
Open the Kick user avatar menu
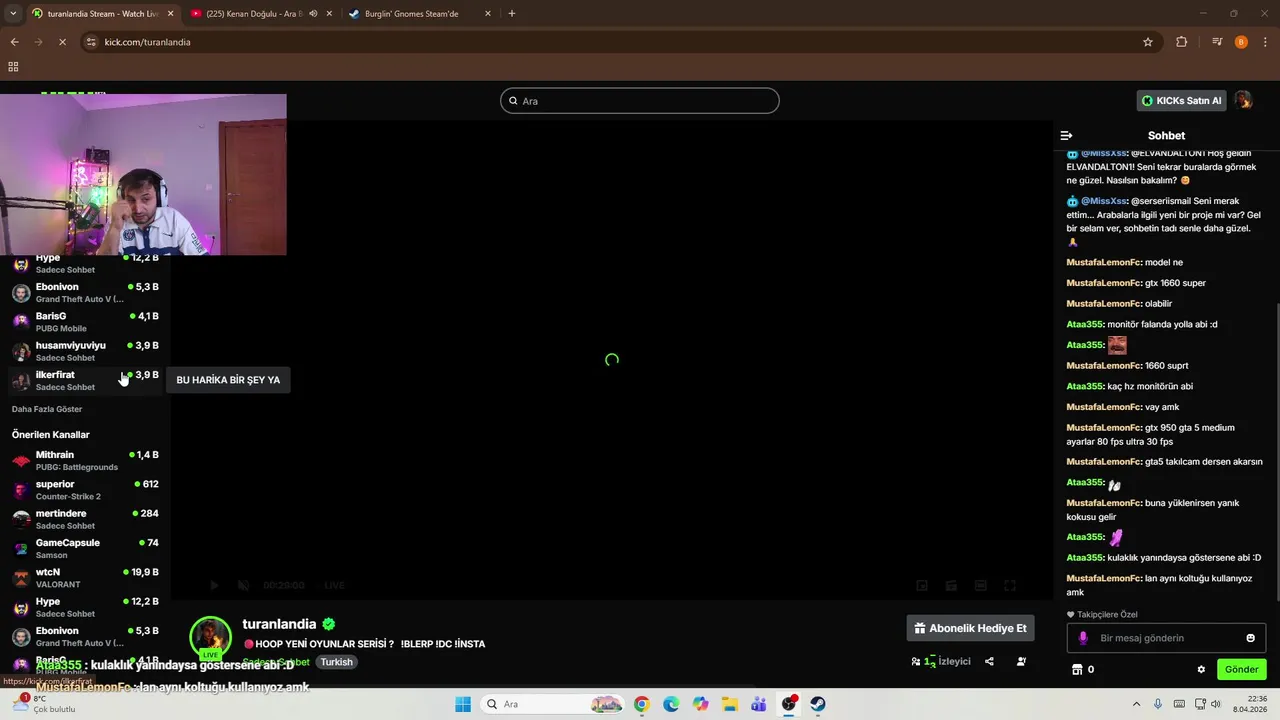(x=1243, y=100)
